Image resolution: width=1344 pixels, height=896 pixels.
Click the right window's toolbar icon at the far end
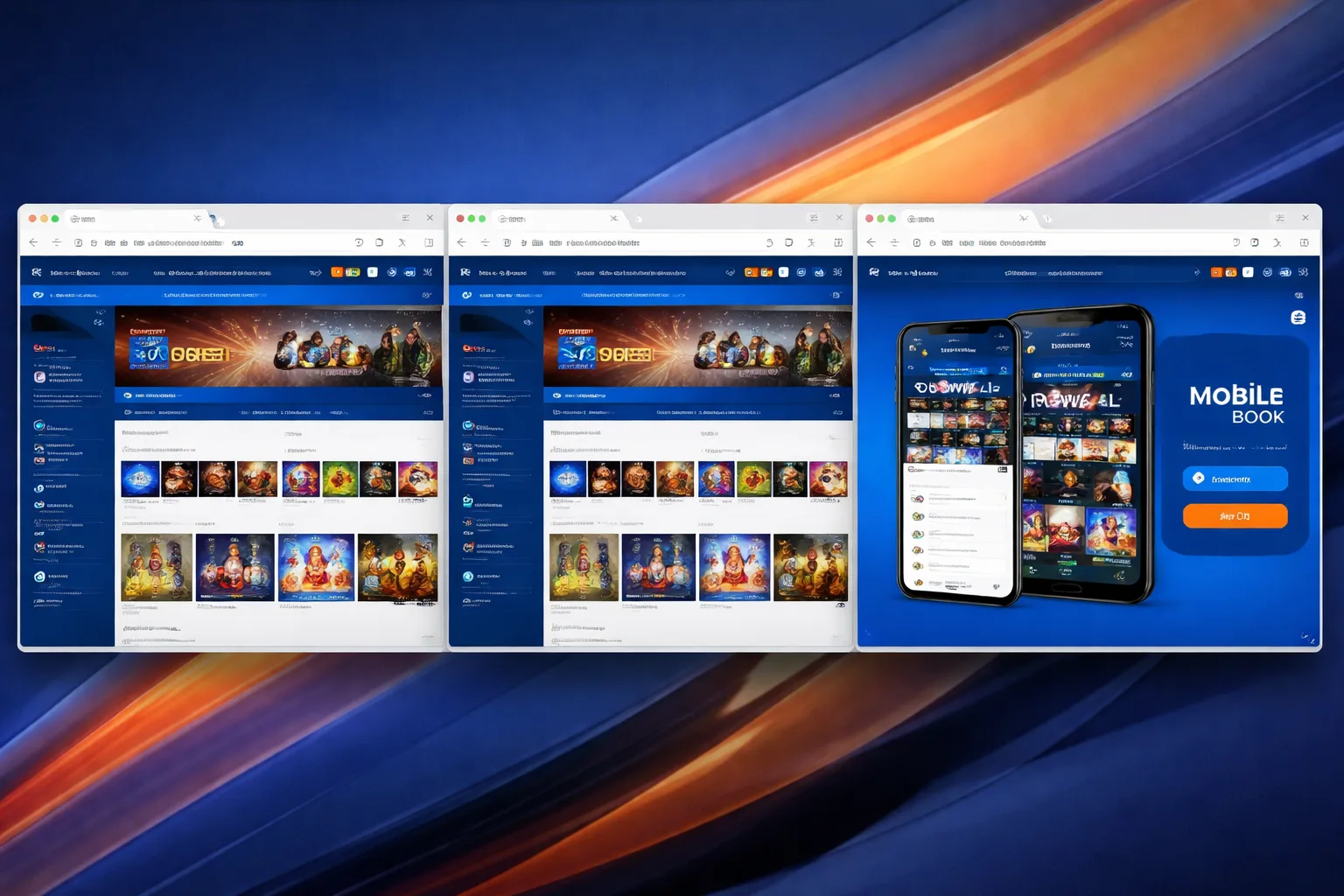tap(1304, 242)
